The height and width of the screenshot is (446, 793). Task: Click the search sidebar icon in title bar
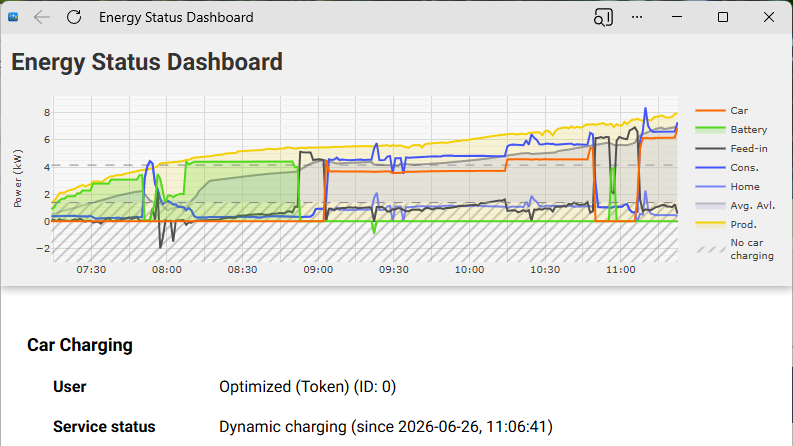pos(603,17)
